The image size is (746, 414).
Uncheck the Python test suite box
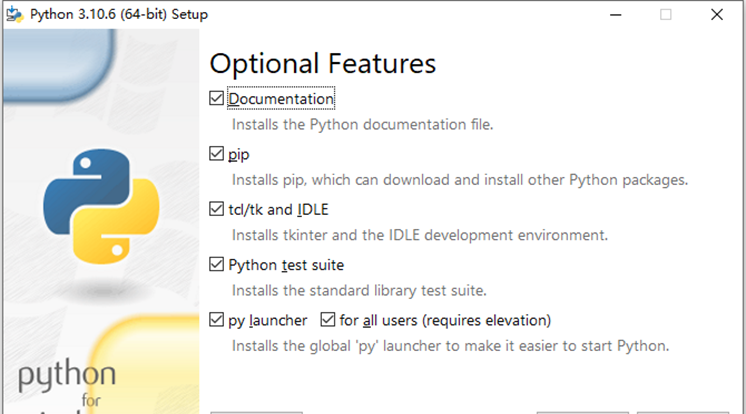(216, 264)
